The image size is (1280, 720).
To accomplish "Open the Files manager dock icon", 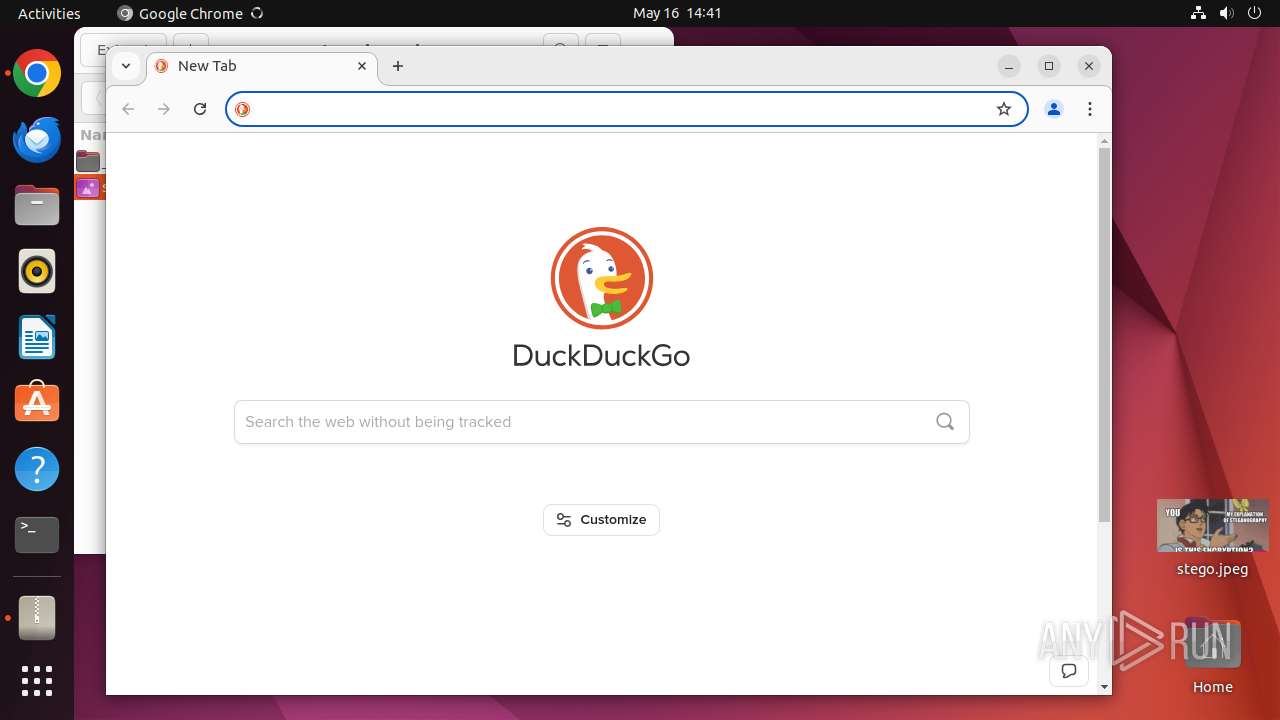I will click(x=37, y=206).
